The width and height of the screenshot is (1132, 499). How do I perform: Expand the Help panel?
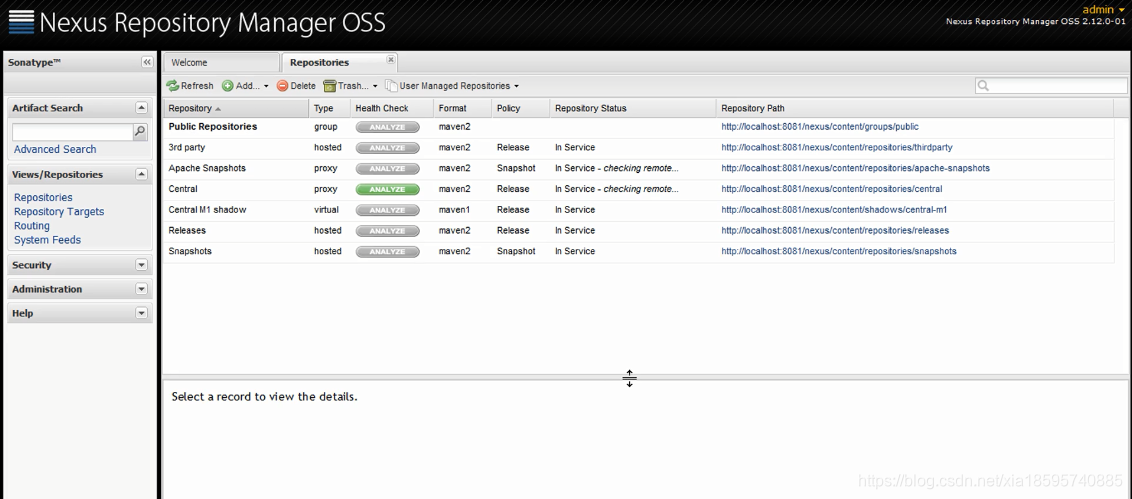click(x=142, y=313)
